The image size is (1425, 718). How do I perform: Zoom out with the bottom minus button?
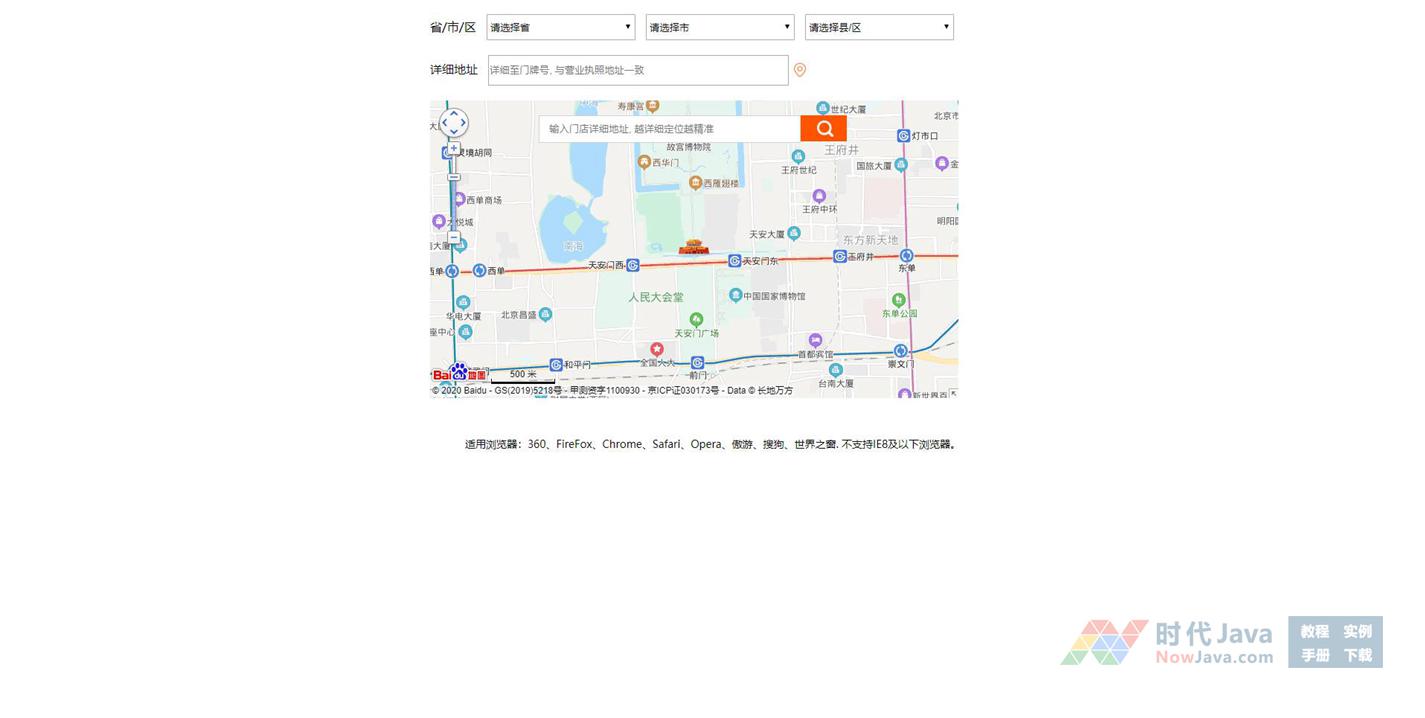454,238
